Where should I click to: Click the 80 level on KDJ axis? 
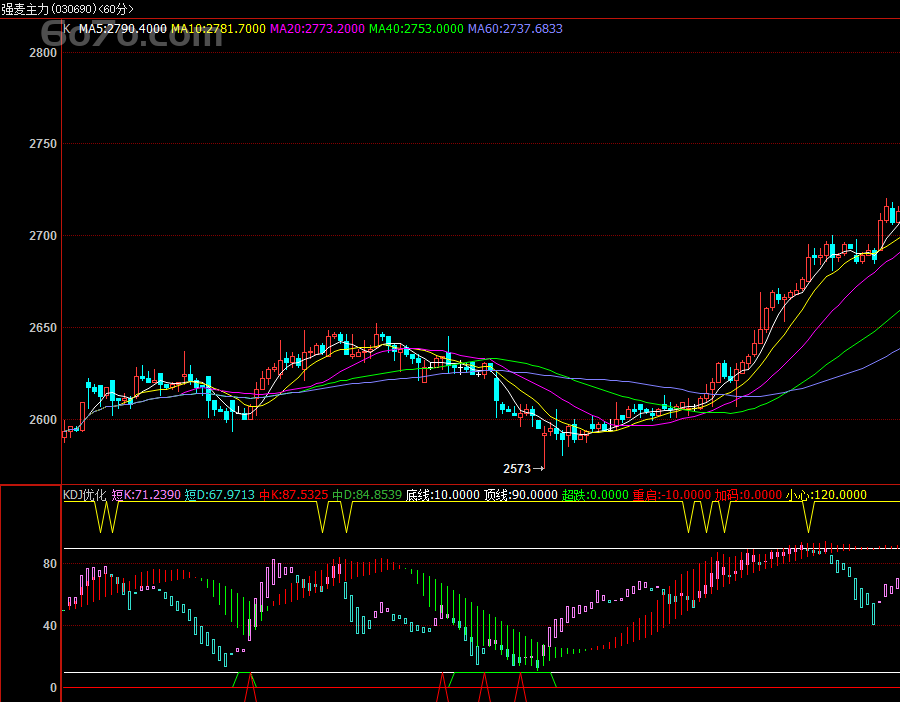click(50, 564)
